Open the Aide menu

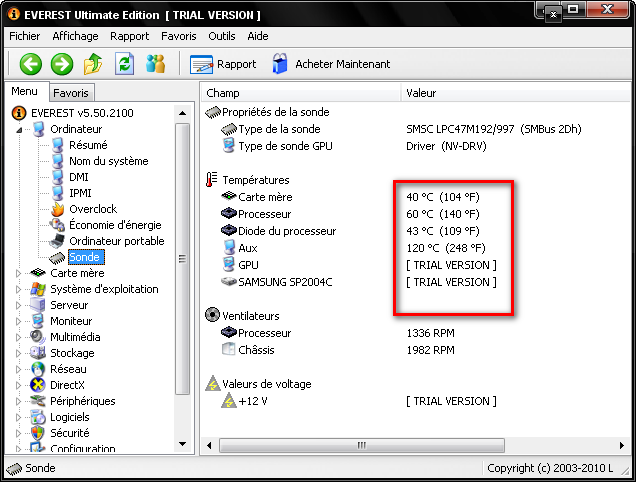coord(258,36)
